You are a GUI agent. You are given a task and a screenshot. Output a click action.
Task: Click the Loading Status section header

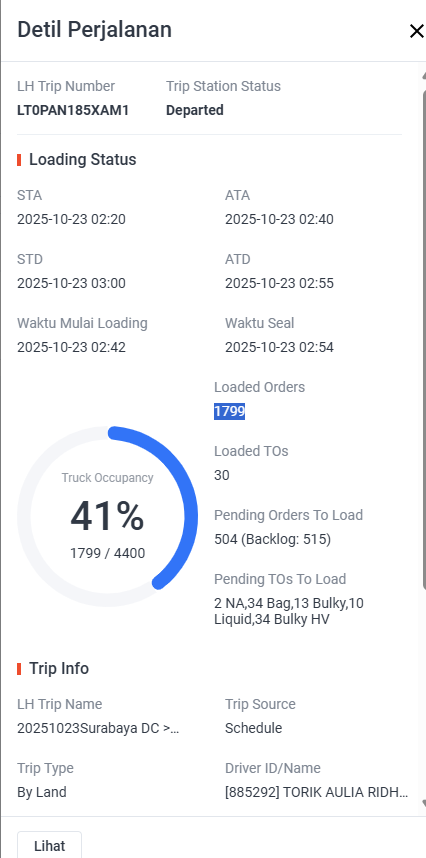[x=83, y=160]
